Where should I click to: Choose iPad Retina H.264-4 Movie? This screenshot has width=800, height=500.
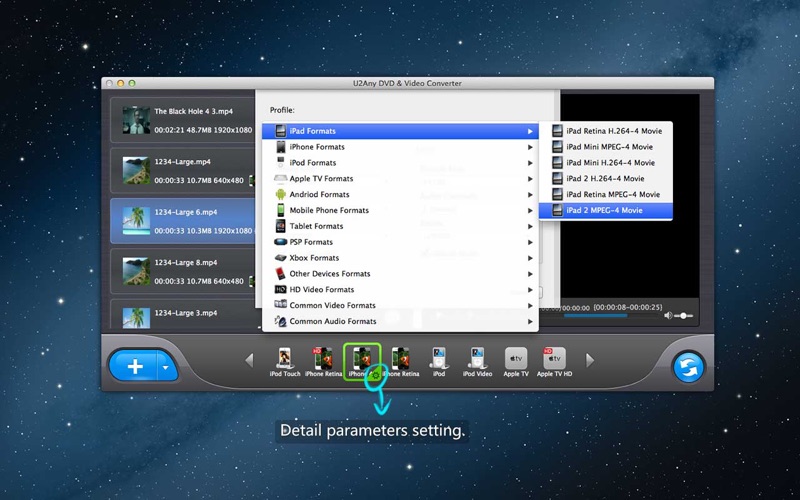[606, 131]
